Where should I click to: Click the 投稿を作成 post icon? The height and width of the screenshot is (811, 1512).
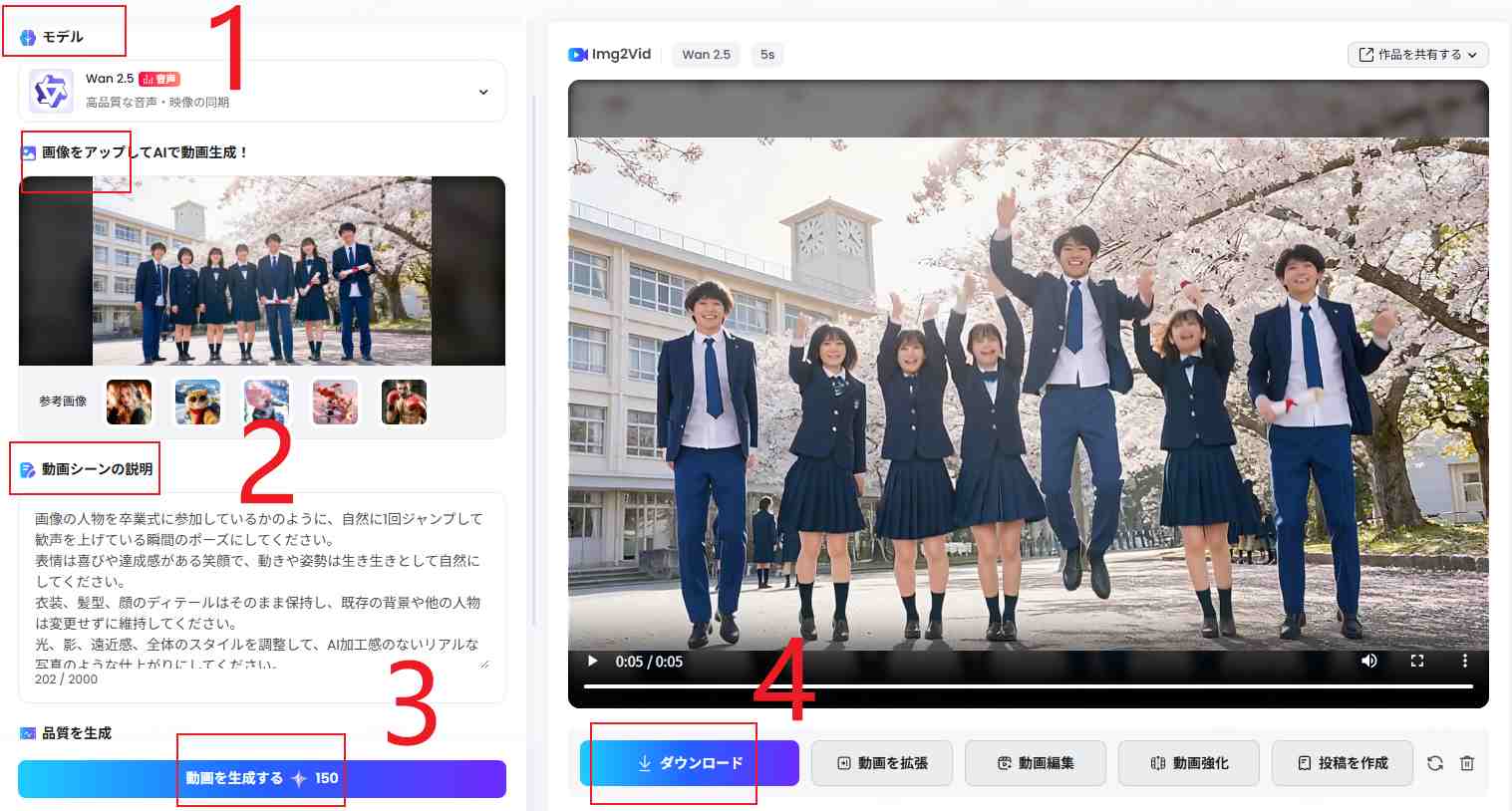tap(1304, 762)
